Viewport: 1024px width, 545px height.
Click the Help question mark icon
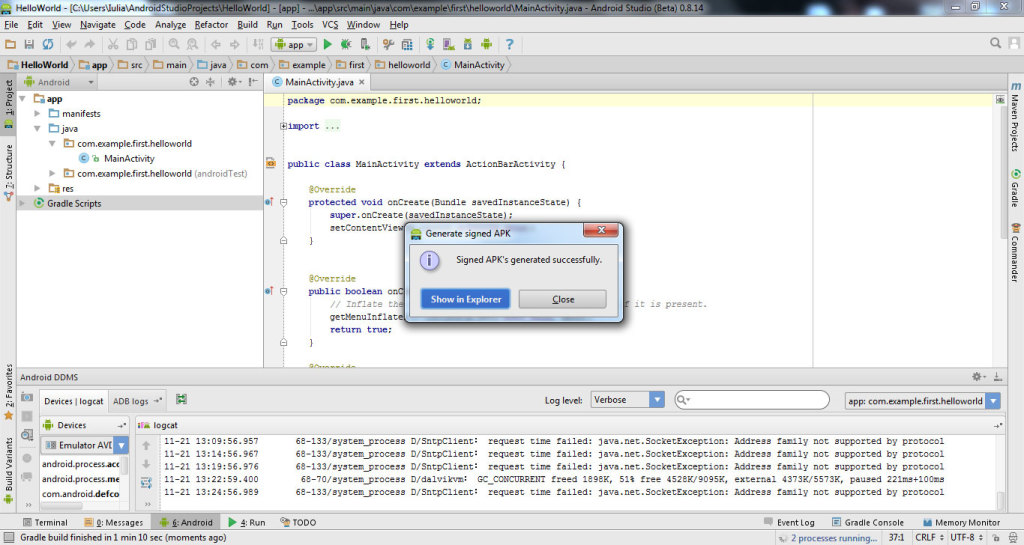[x=509, y=44]
